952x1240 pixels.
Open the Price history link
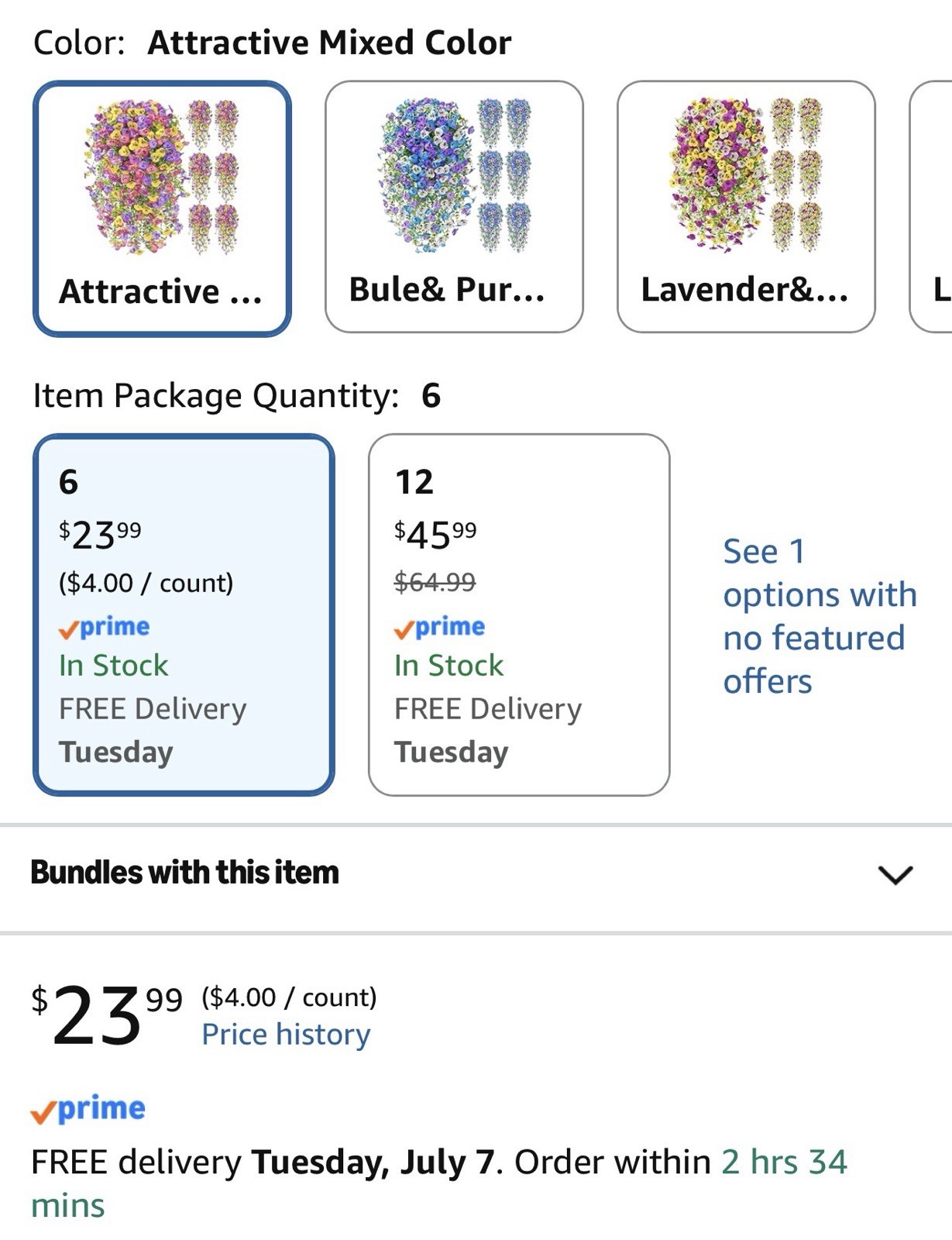pos(286,1034)
